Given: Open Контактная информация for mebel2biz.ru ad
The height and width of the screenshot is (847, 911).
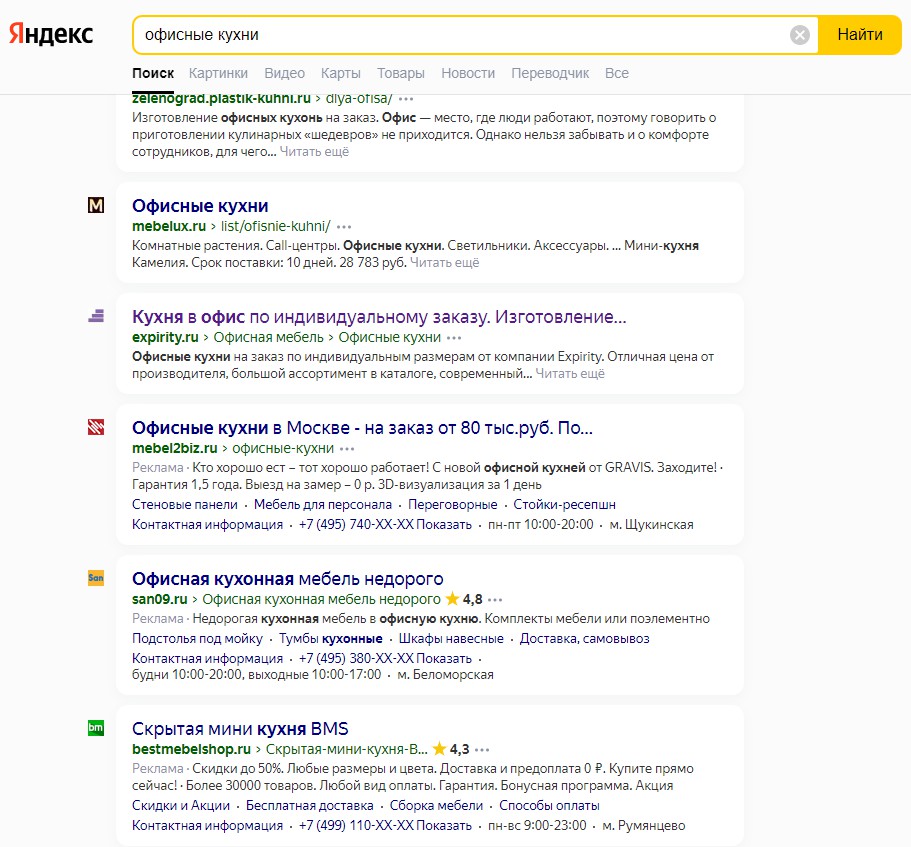Looking at the screenshot, I should [x=207, y=525].
